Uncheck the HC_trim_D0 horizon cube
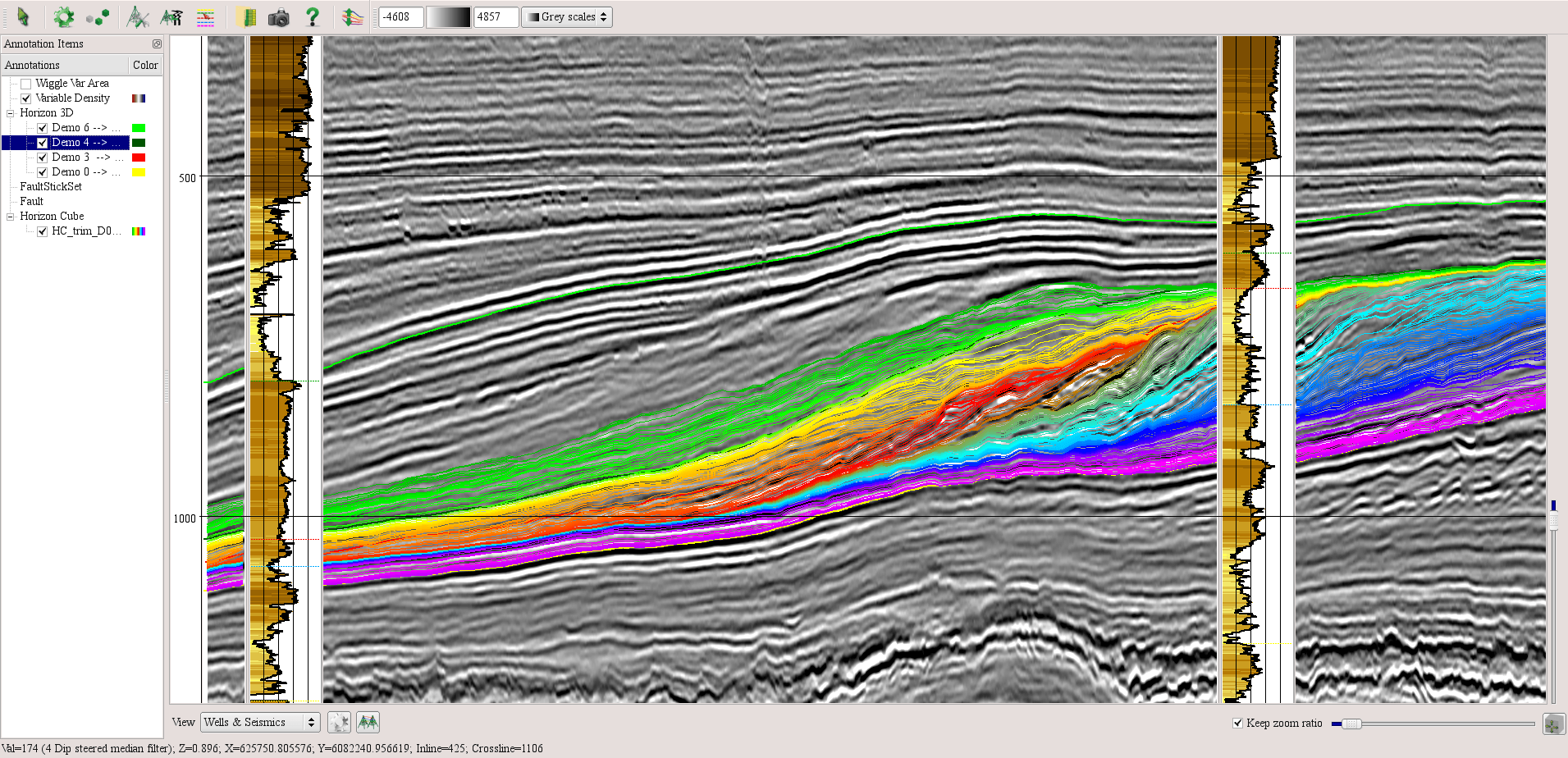1568x758 pixels. click(x=43, y=231)
